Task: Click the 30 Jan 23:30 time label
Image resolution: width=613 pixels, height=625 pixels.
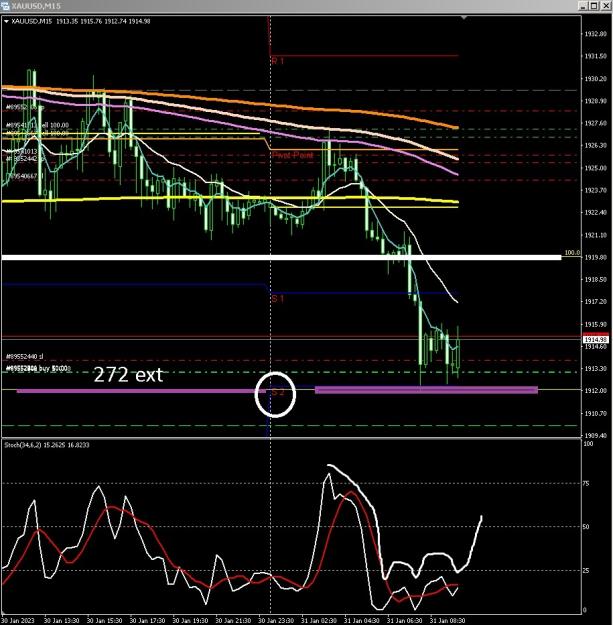Action: 276,621
